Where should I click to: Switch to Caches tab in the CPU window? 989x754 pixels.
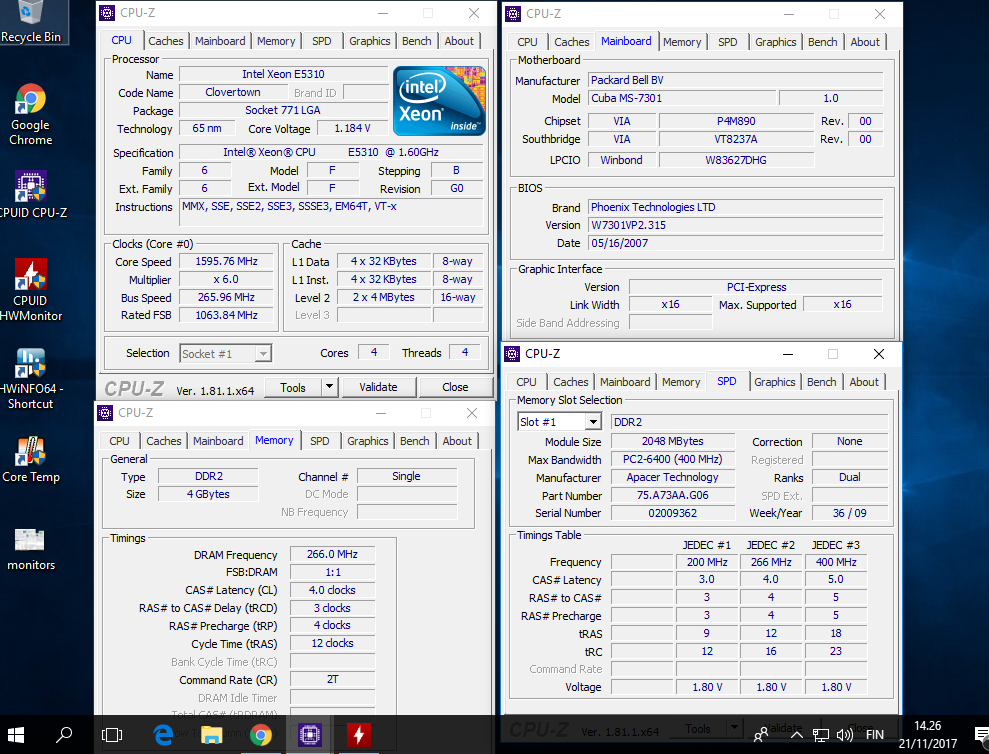(x=166, y=41)
